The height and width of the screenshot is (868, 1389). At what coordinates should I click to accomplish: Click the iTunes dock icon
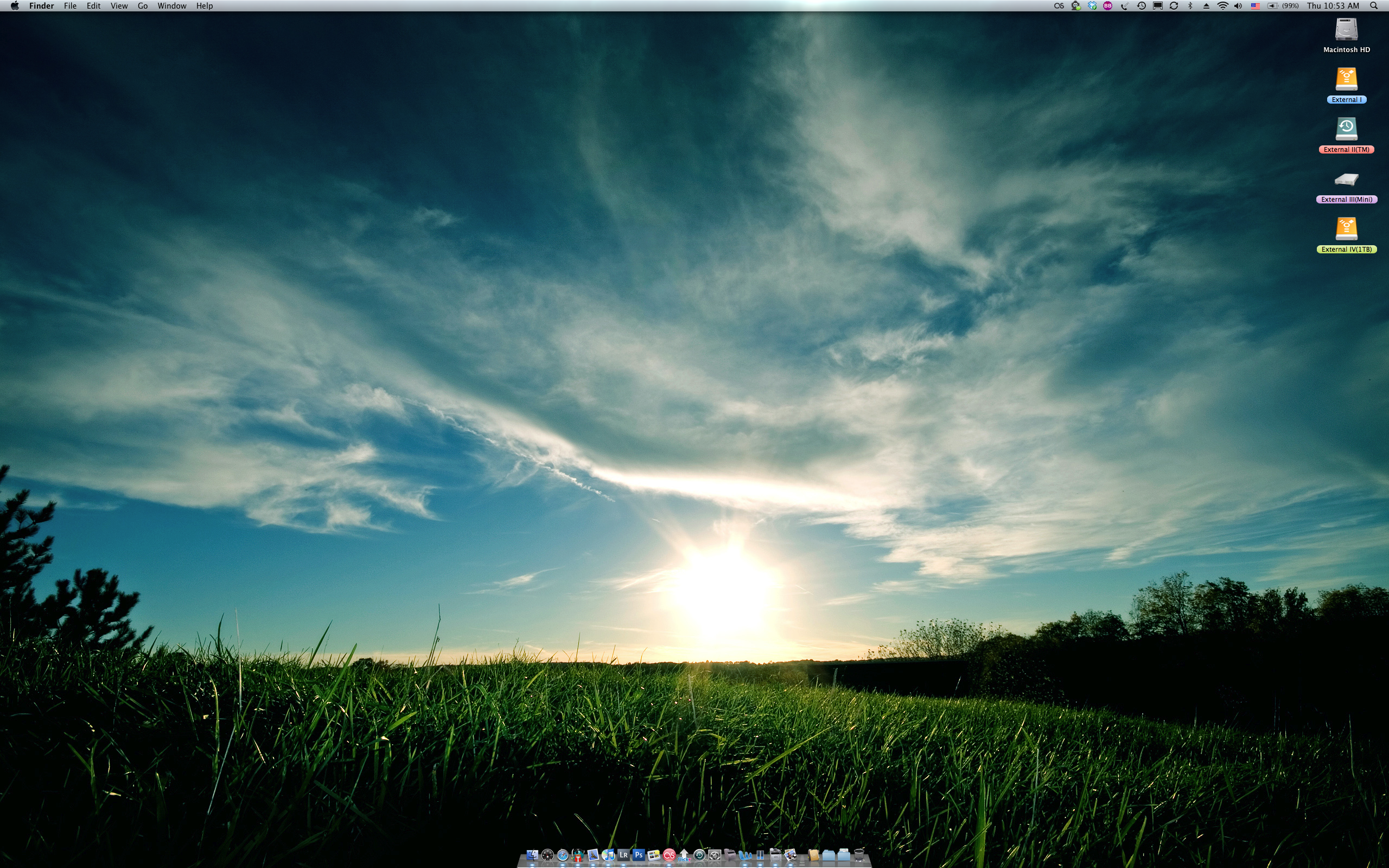[608, 856]
